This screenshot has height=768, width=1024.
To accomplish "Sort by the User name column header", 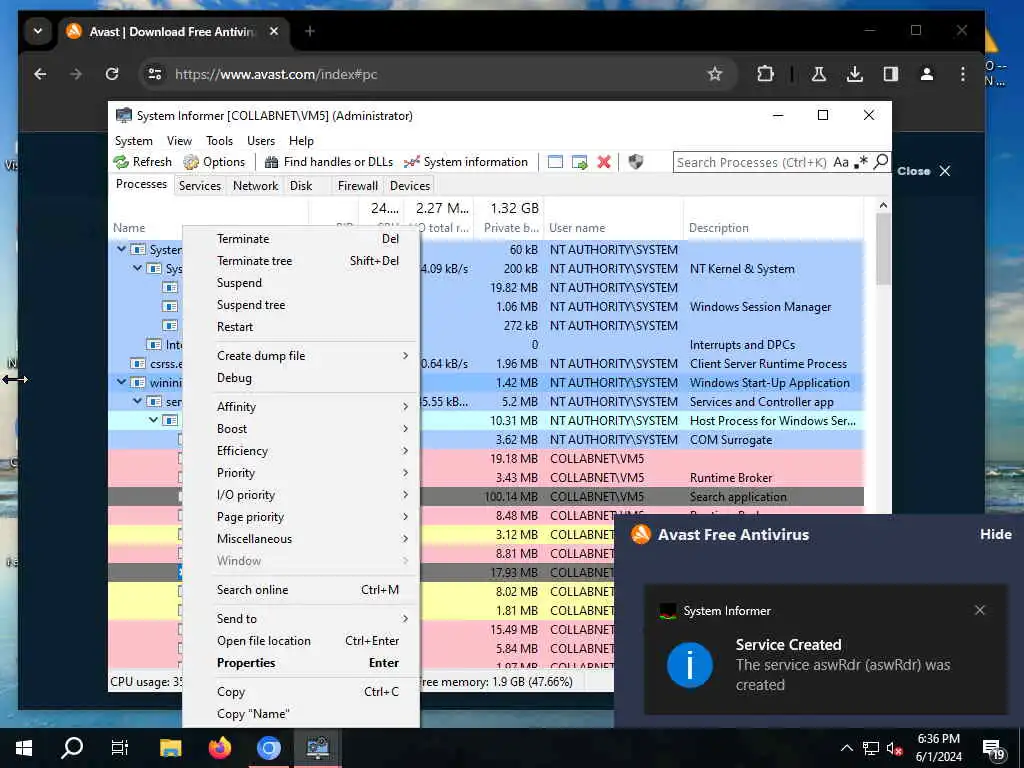I will (613, 228).
